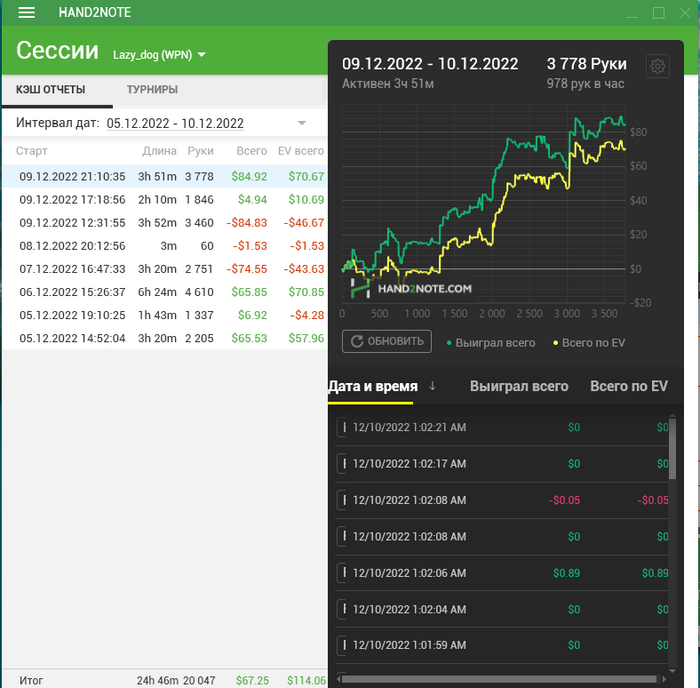Image resolution: width=700 pixels, height=688 pixels.
Task: Sort hands by Всего по EV column
Action: click(629, 386)
